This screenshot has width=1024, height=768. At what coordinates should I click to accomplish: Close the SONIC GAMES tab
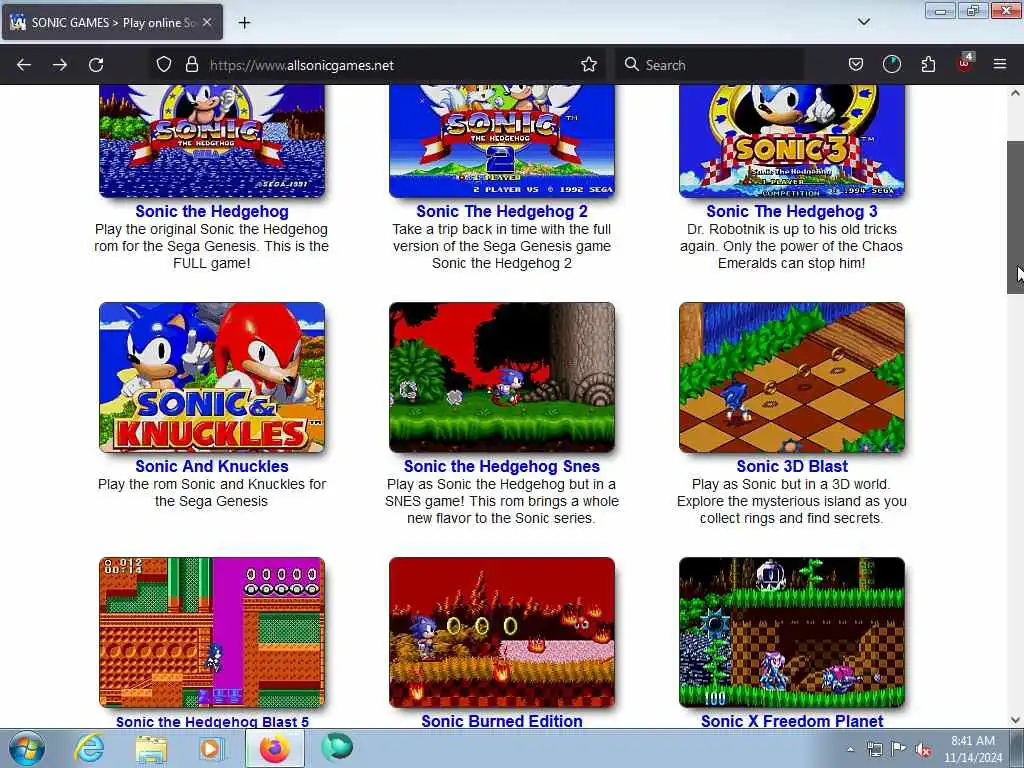(207, 22)
